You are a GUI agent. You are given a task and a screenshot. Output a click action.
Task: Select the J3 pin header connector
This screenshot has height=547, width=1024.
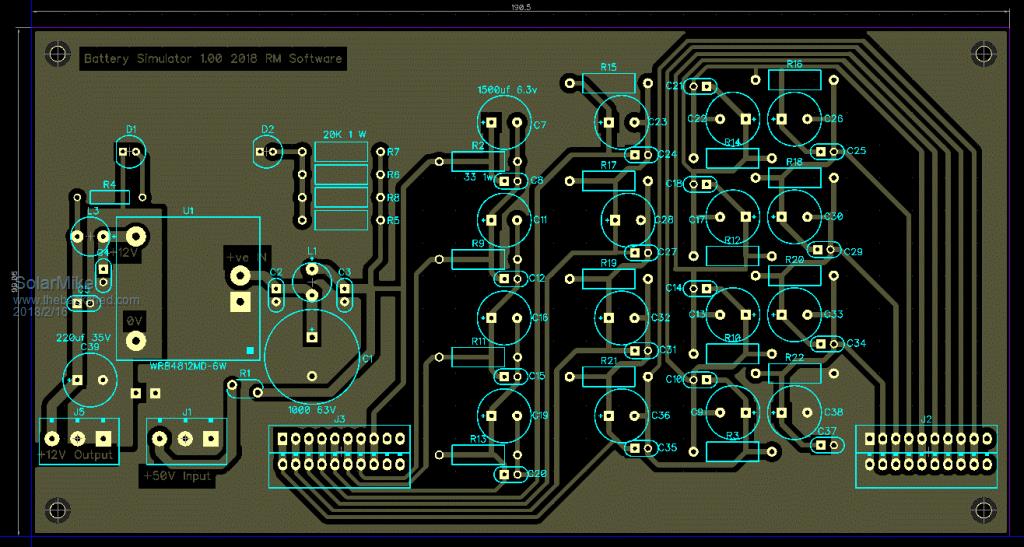click(x=340, y=453)
